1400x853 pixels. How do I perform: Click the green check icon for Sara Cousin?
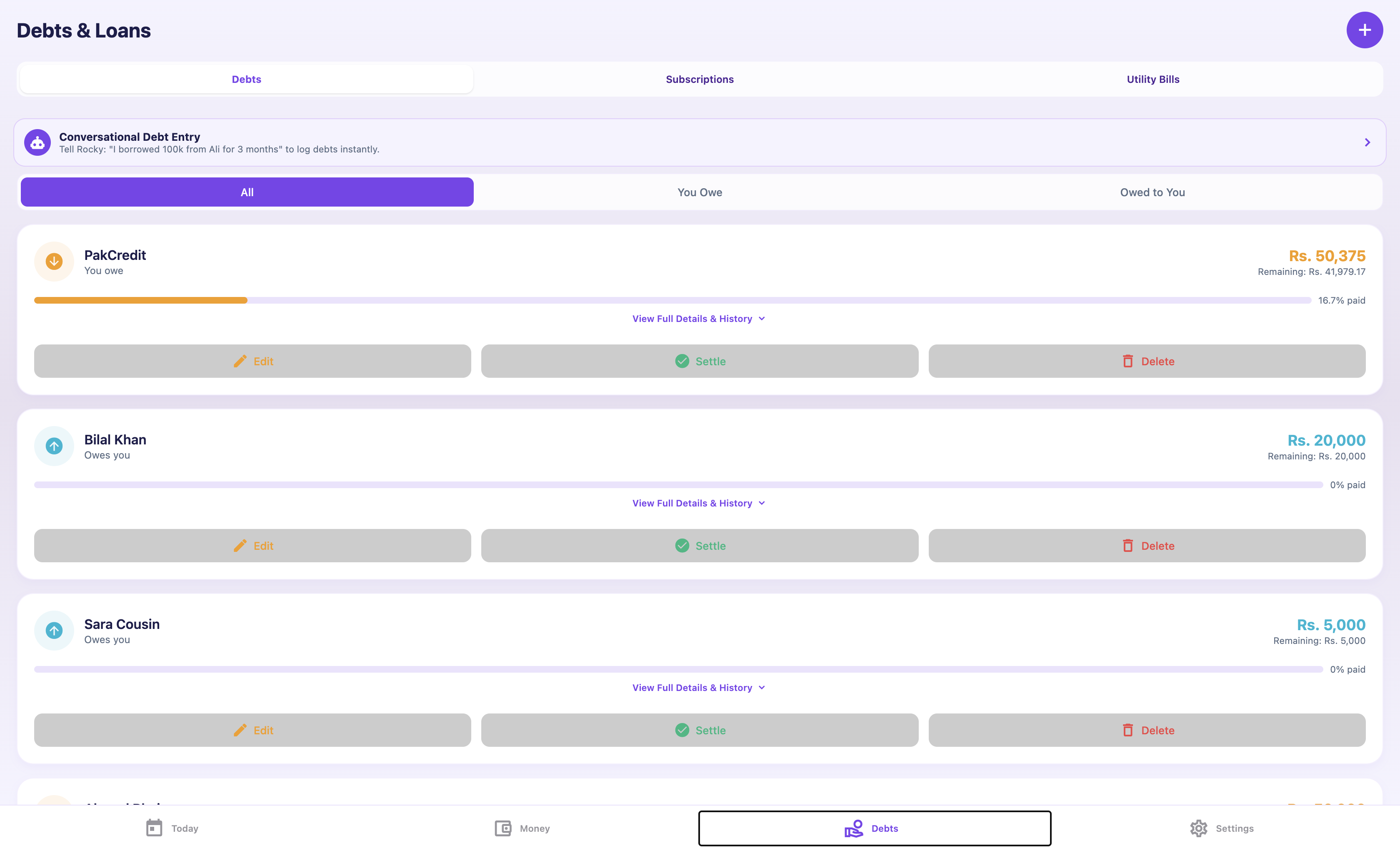(682, 730)
